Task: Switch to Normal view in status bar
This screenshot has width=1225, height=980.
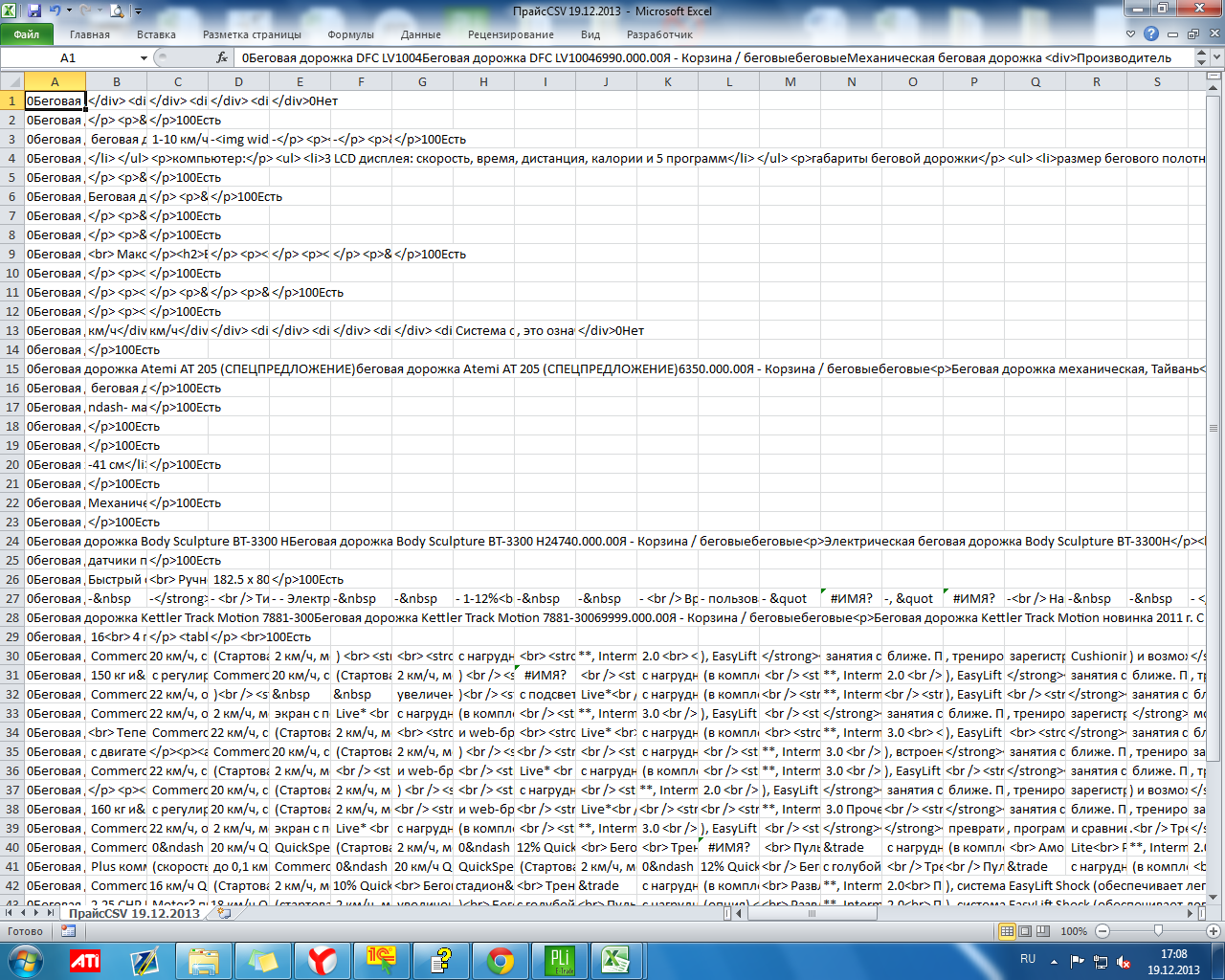Action: (x=1007, y=931)
